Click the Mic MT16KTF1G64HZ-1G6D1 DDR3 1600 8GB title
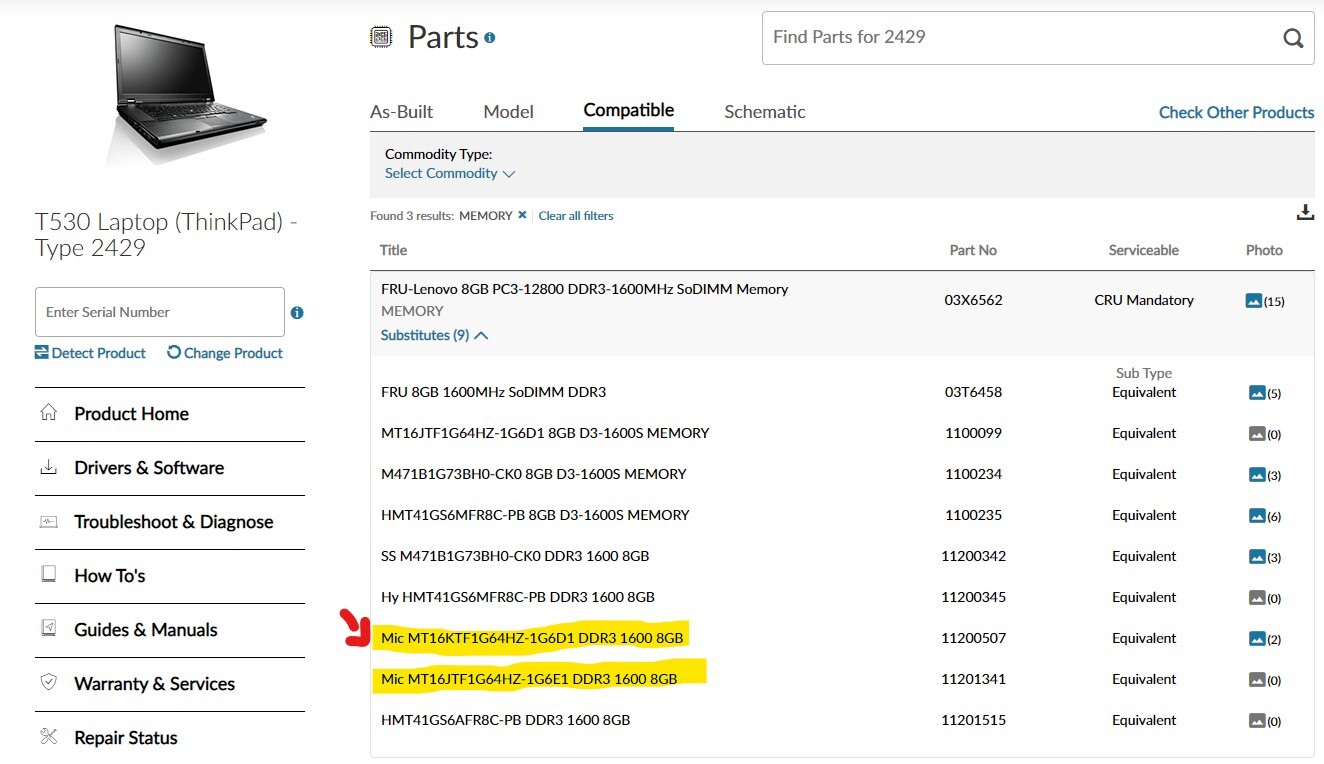The width and height of the screenshot is (1324, 764). (x=532, y=638)
